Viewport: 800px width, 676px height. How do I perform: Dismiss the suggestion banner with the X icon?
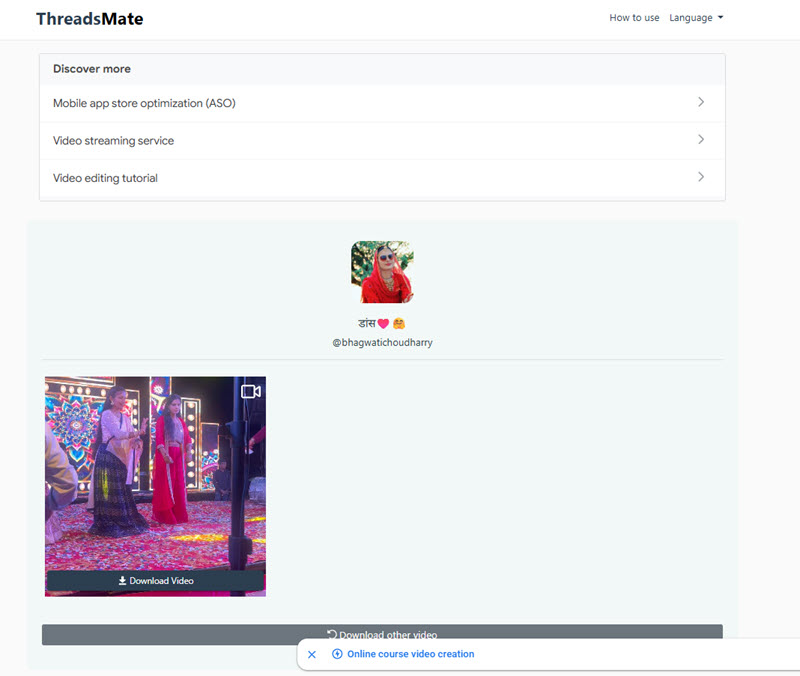click(311, 654)
